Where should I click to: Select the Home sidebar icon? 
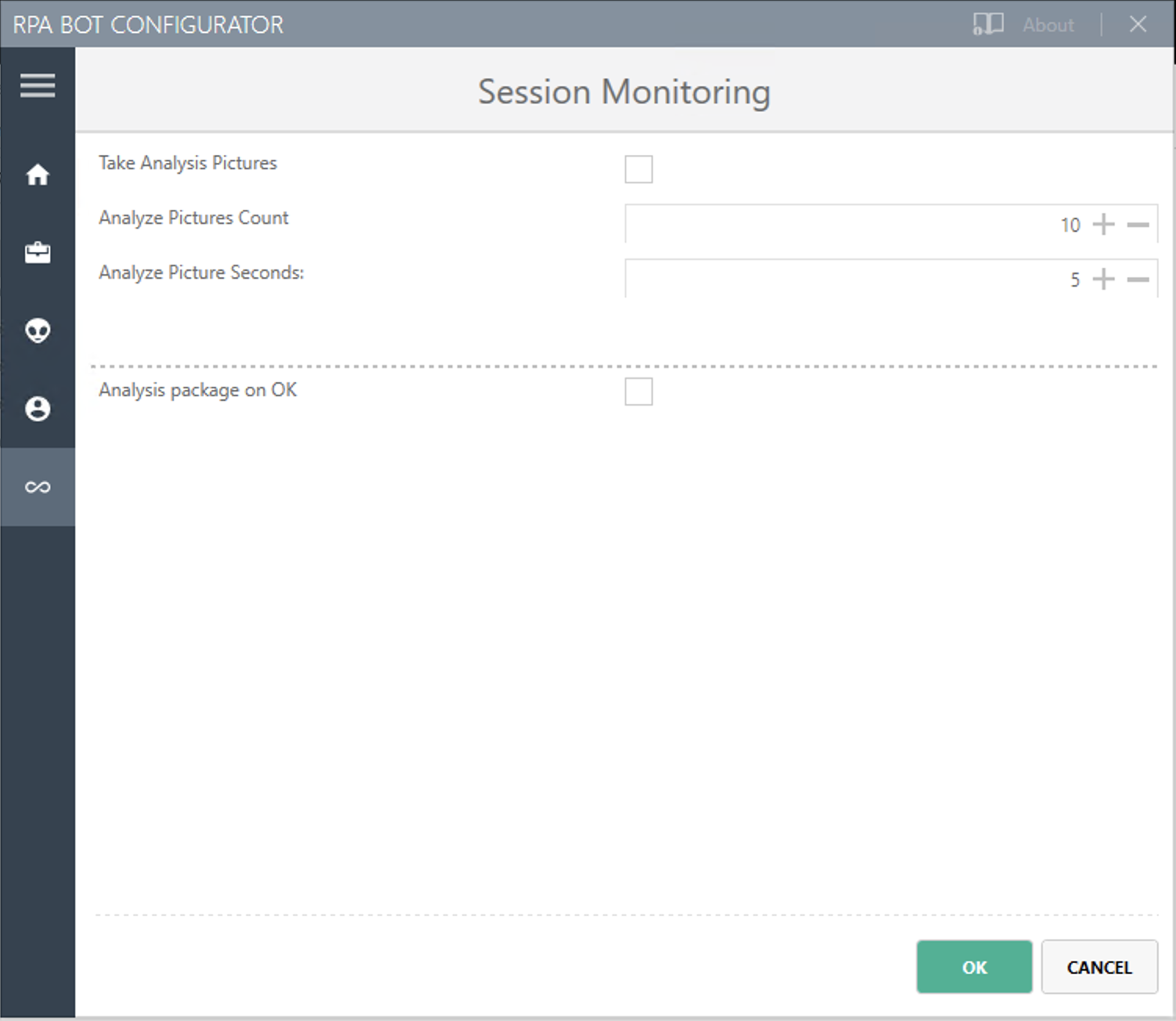click(x=37, y=175)
